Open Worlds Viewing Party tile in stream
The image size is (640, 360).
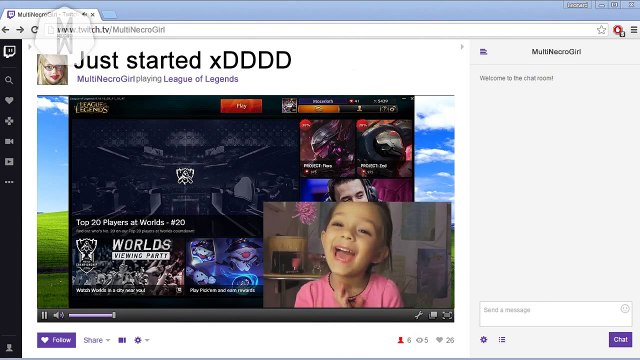click(x=128, y=266)
